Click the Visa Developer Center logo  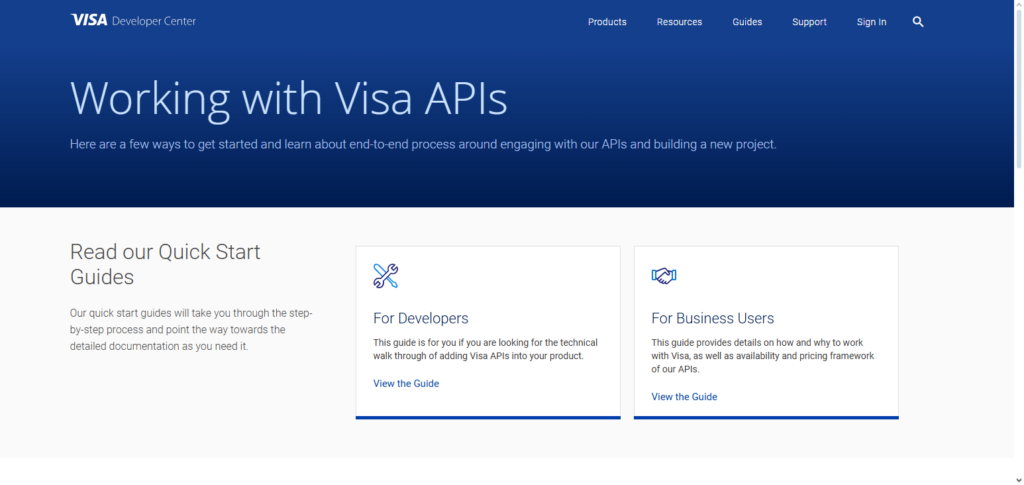tap(133, 21)
